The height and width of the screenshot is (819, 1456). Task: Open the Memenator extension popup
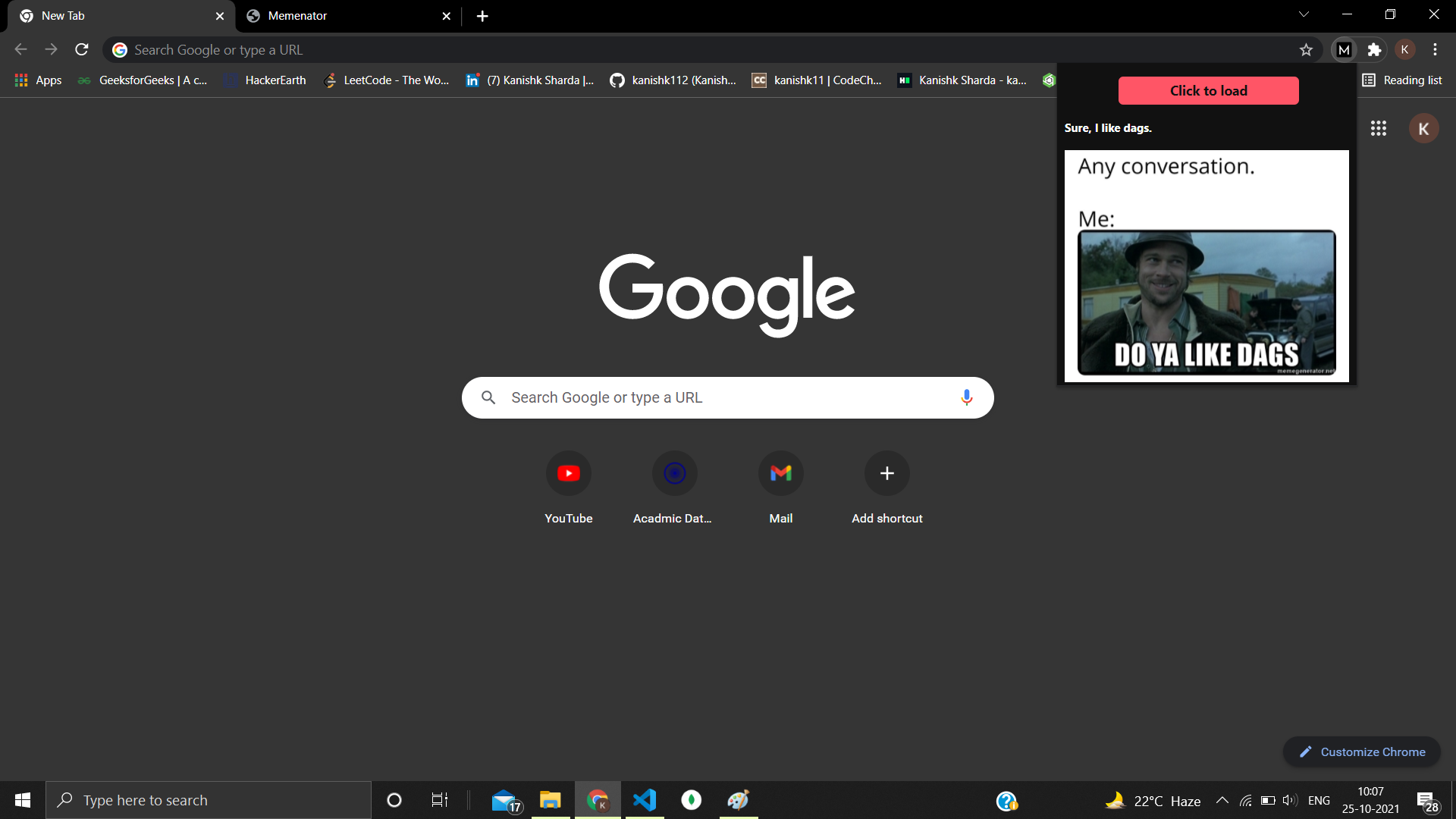[x=1344, y=49]
